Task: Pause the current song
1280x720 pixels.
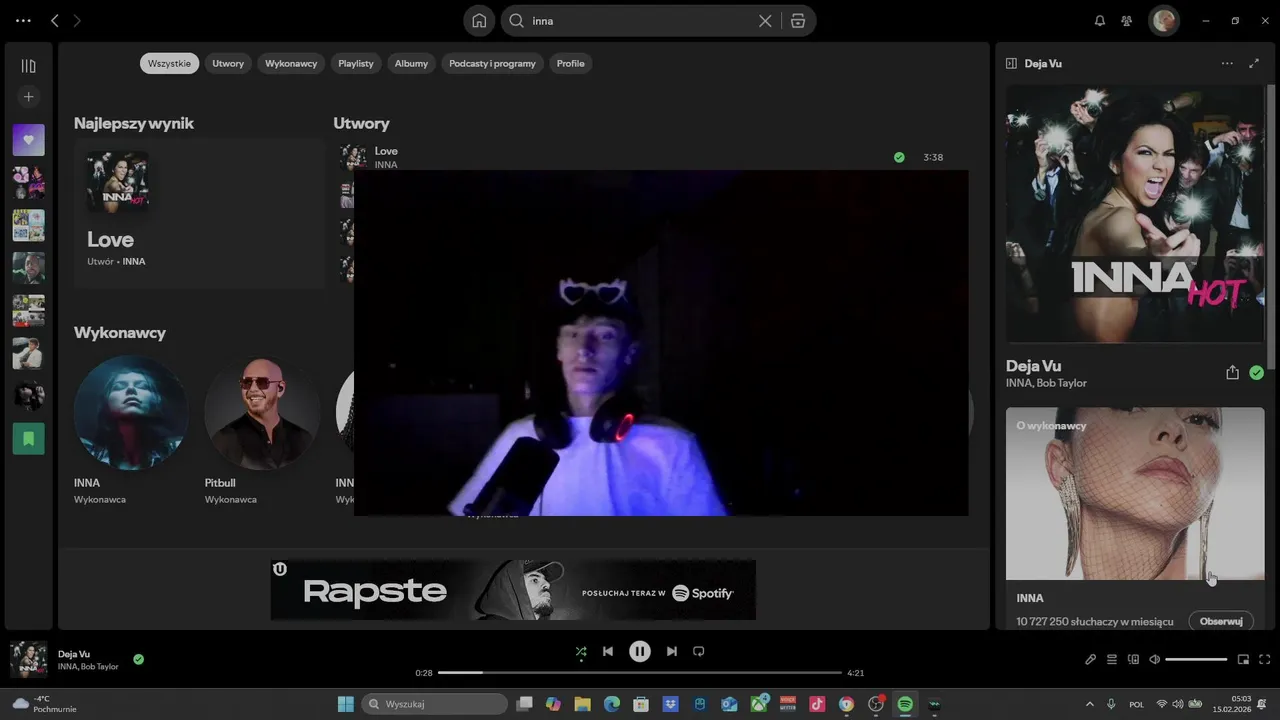Action: 640,651
